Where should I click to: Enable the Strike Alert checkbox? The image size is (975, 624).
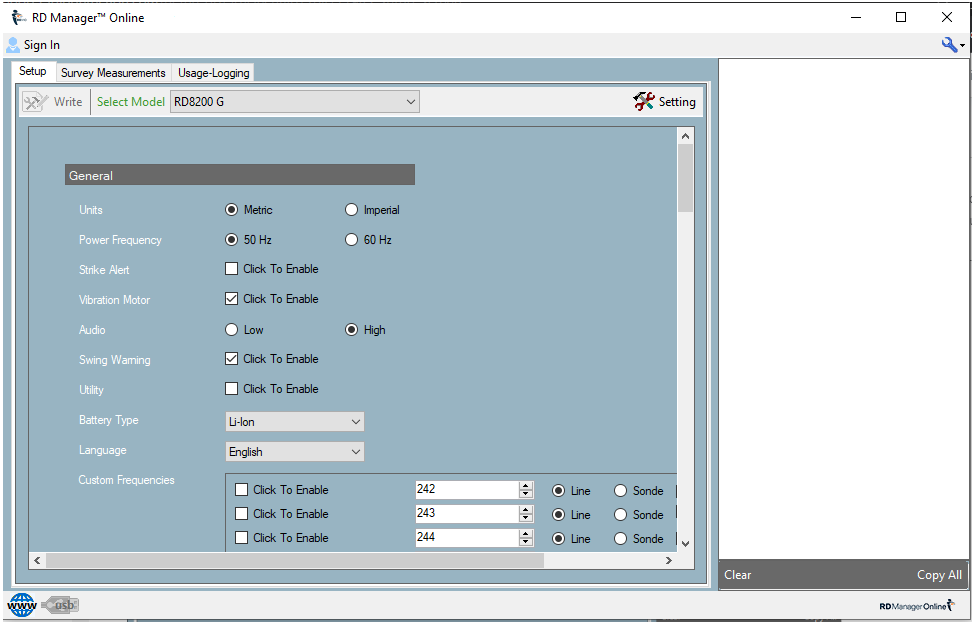pyautogui.click(x=231, y=268)
